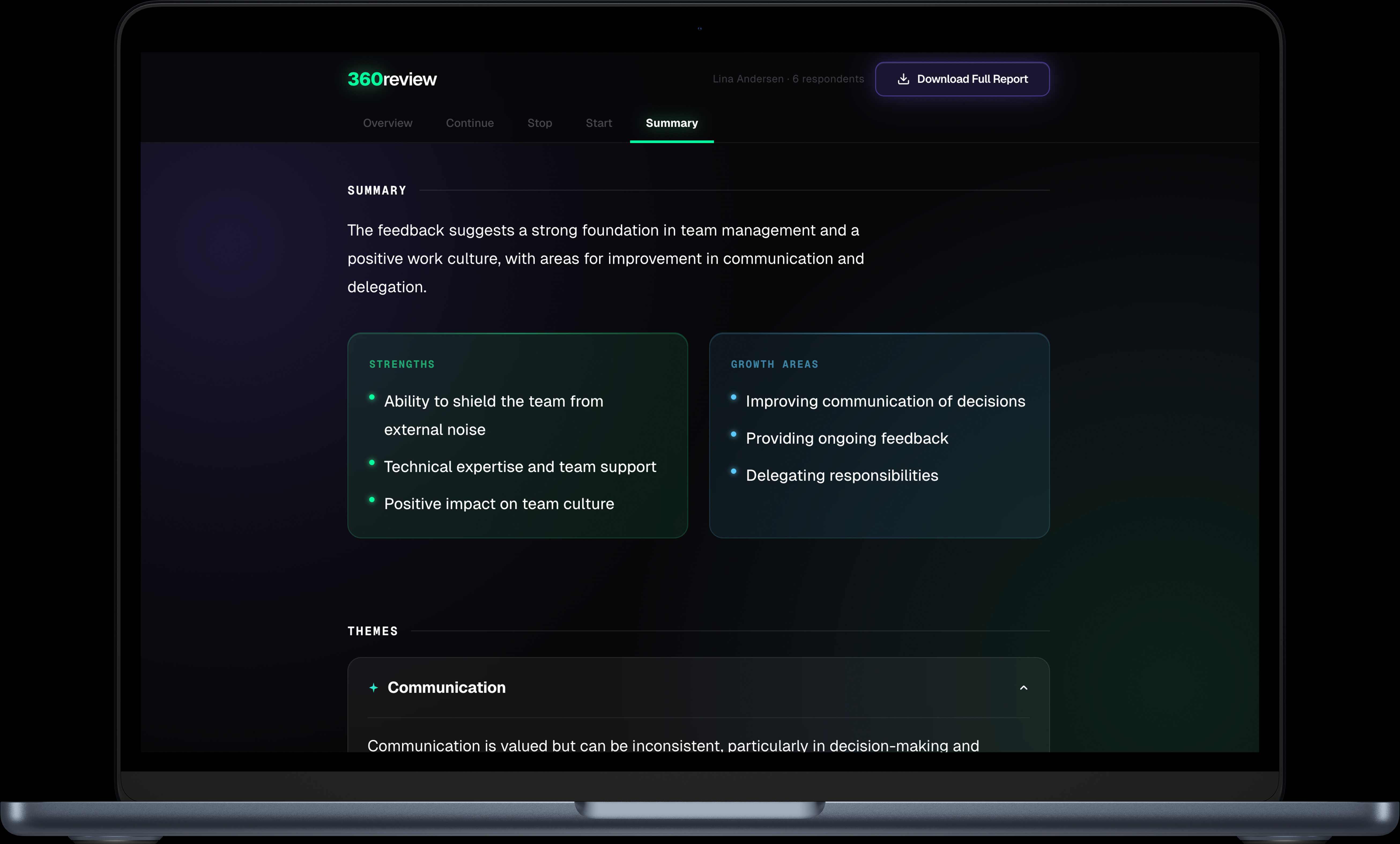
Task: Click the Strengths card heading
Action: point(402,364)
